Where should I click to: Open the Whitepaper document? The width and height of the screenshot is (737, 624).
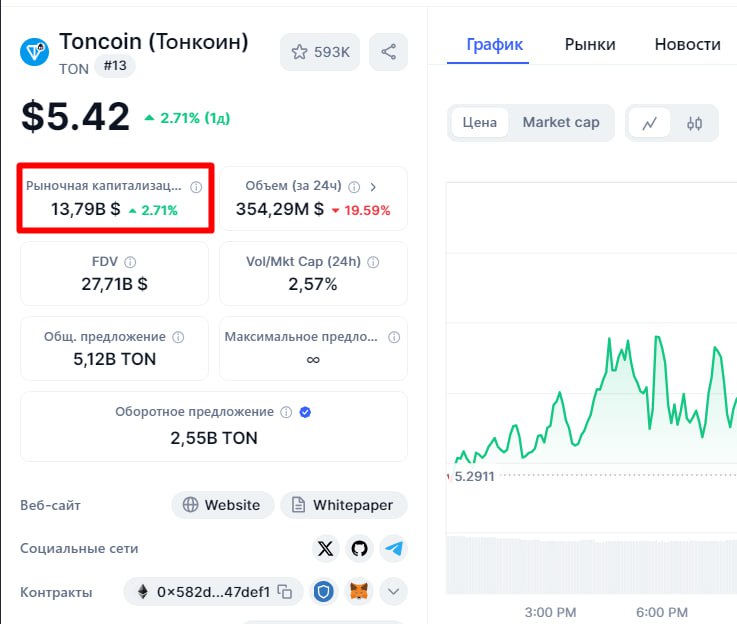pos(344,505)
